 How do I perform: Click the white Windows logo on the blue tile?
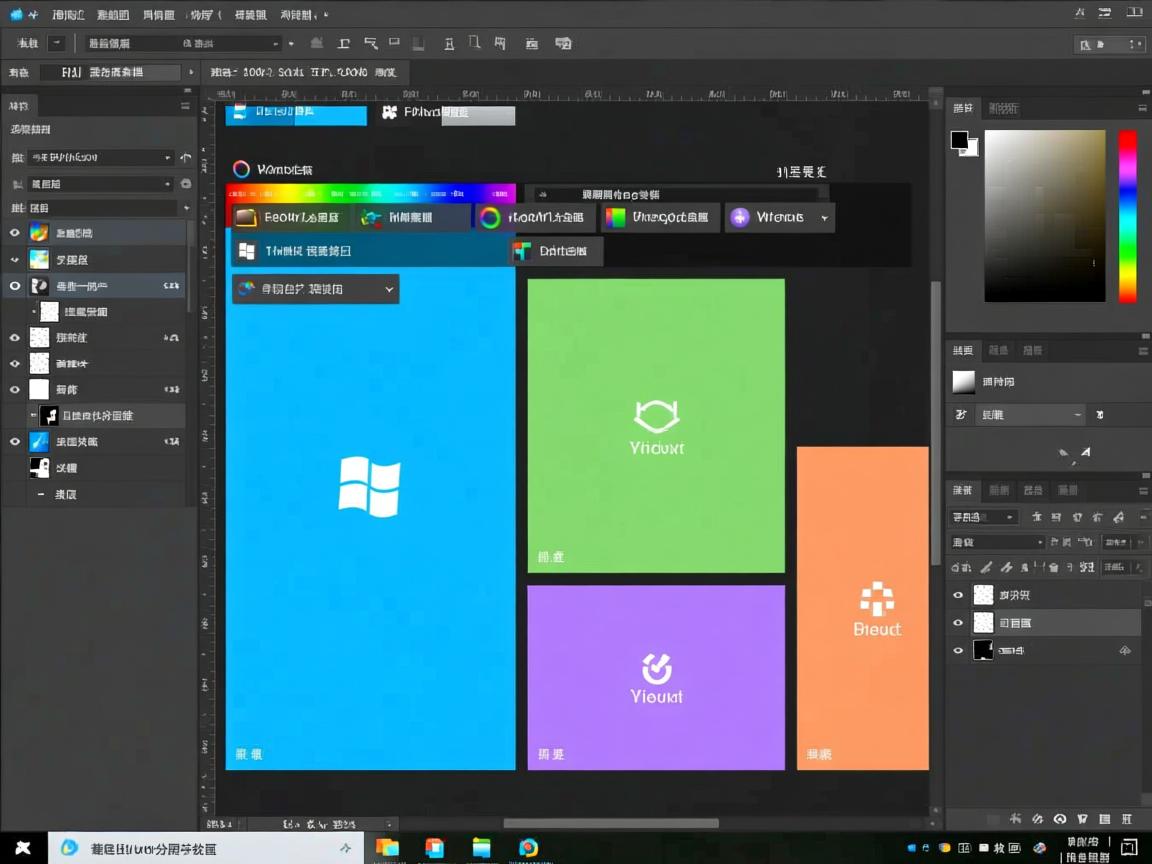pos(369,486)
